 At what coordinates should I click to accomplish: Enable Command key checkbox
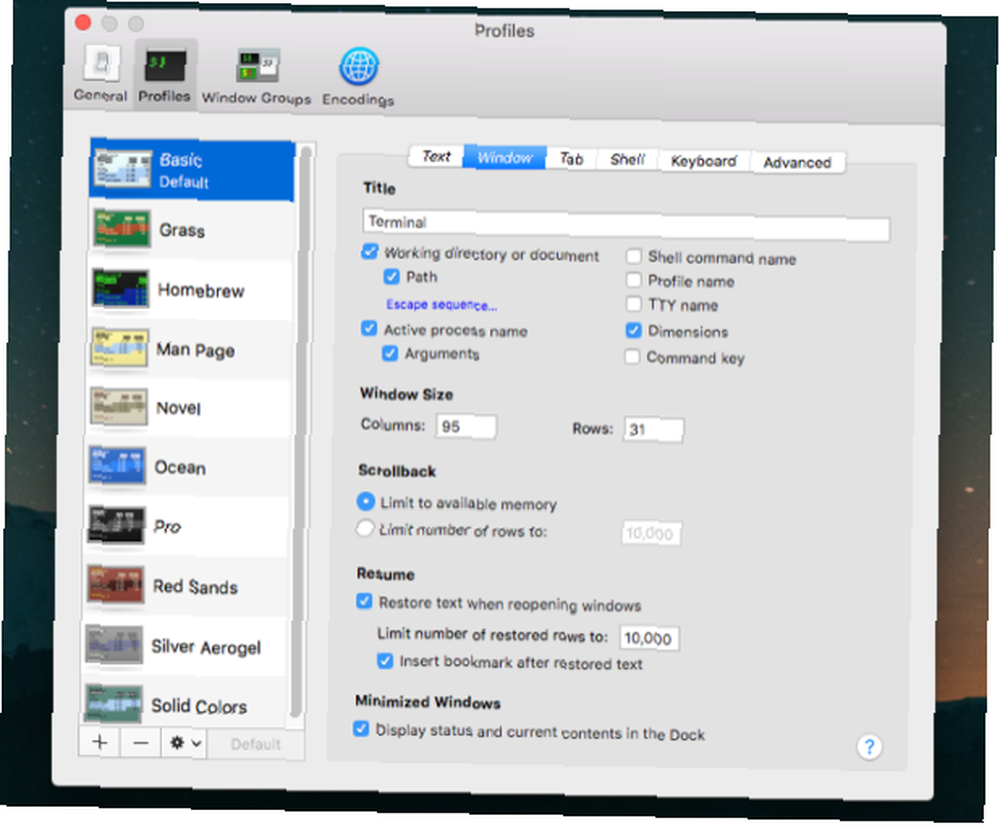(632, 357)
